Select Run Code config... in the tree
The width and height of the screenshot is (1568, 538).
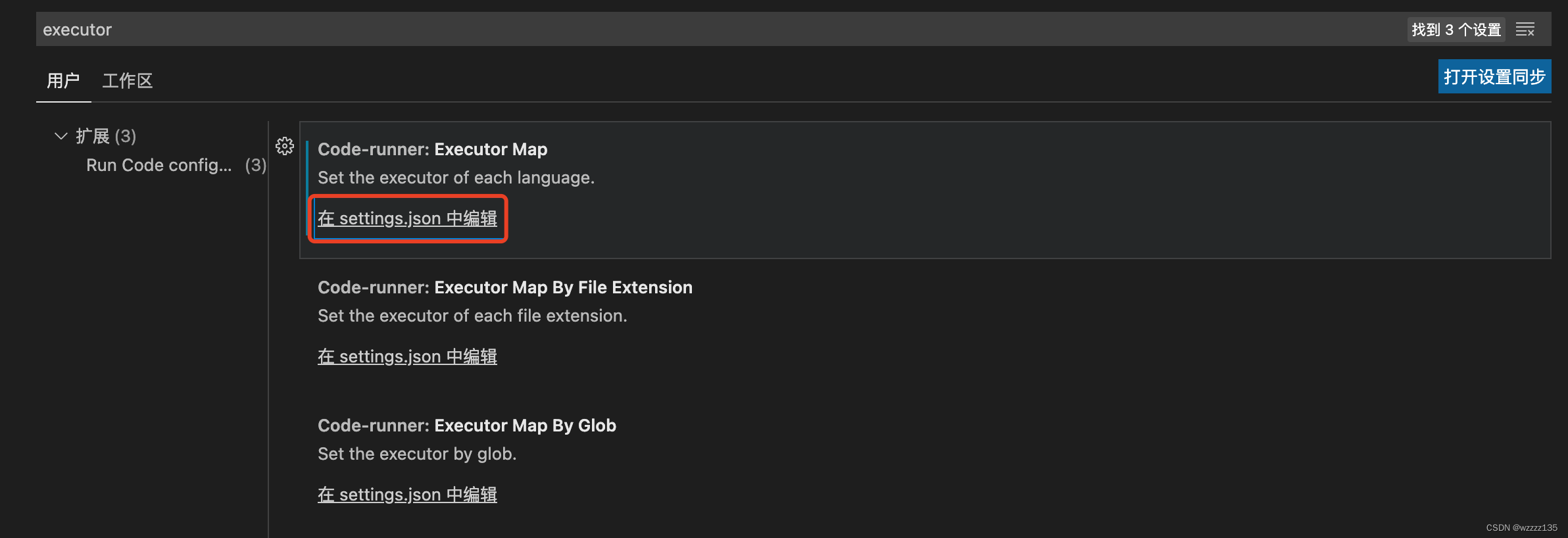[x=159, y=165]
